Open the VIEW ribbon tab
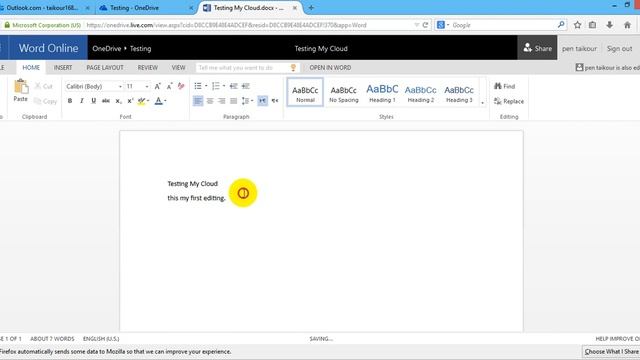Image resolution: width=640 pixels, height=360 pixels. click(x=178, y=68)
